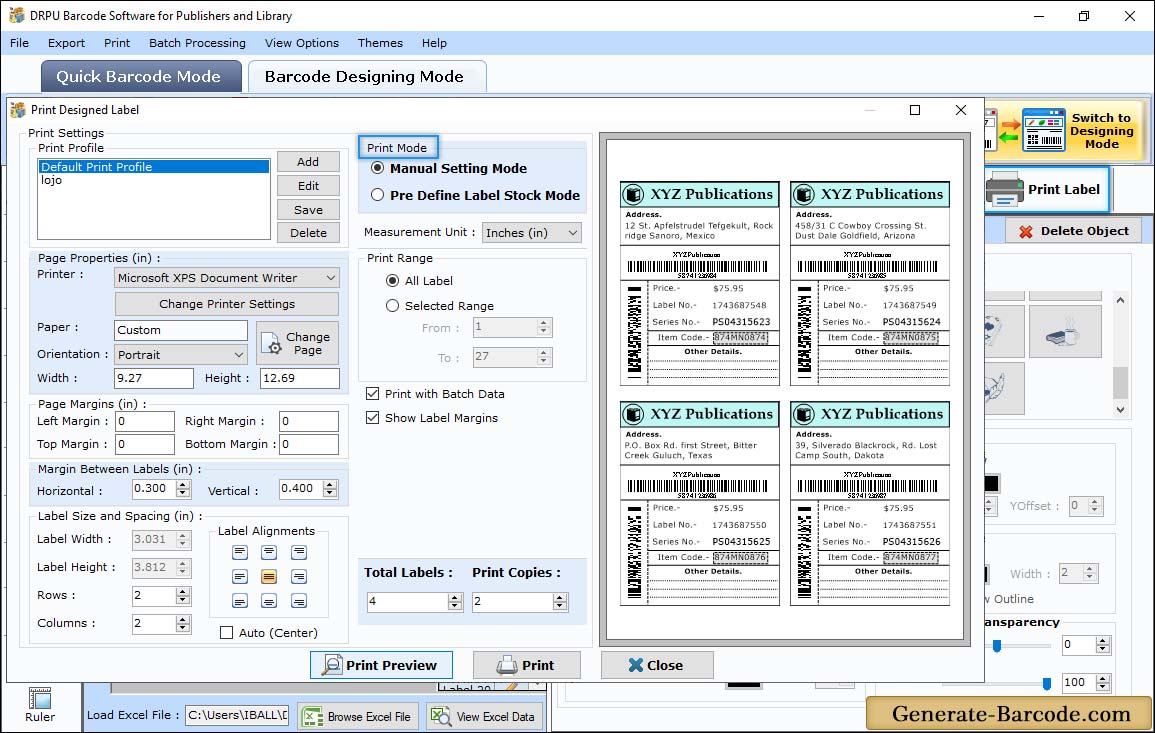Open the File menu

(x=19, y=43)
